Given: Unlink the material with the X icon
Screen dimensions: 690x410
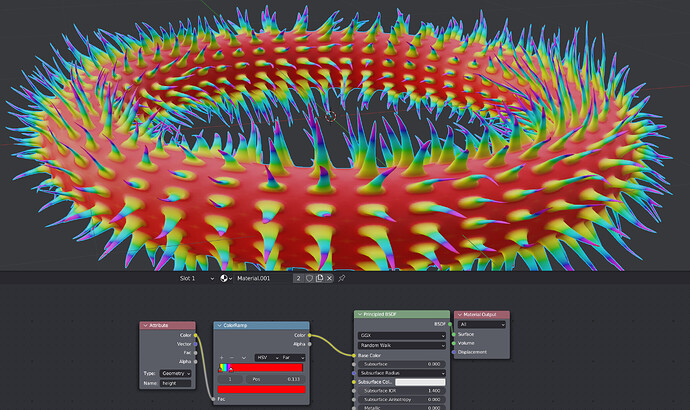Looking at the screenshot, I should tap(329, 278).
